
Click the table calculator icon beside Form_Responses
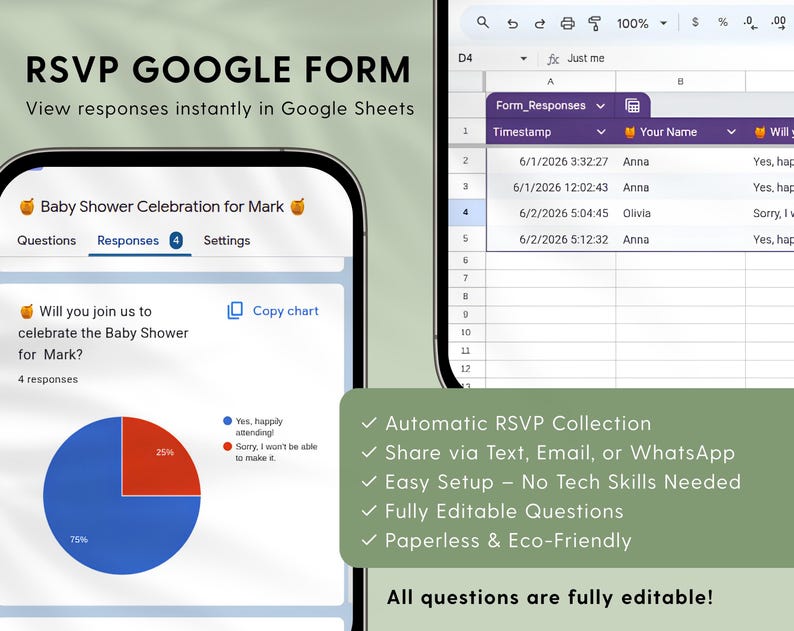click(632, 105)
